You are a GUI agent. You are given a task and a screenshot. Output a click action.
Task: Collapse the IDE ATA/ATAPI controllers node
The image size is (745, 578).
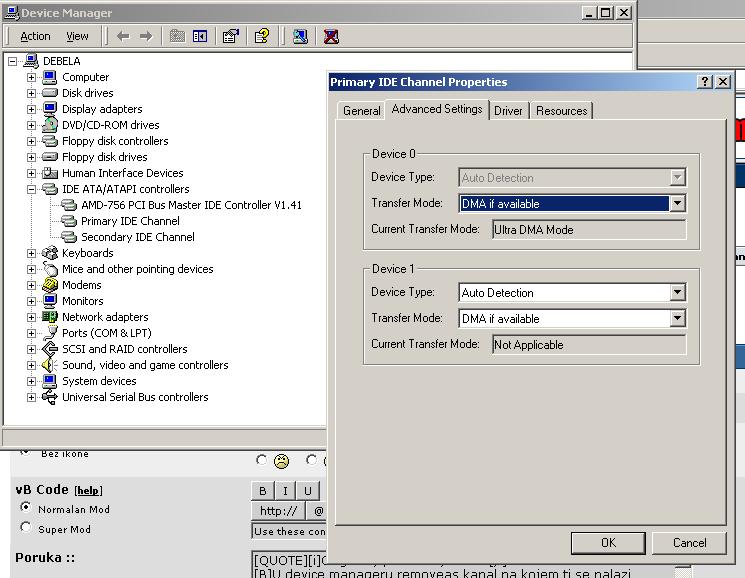point(32,189)
